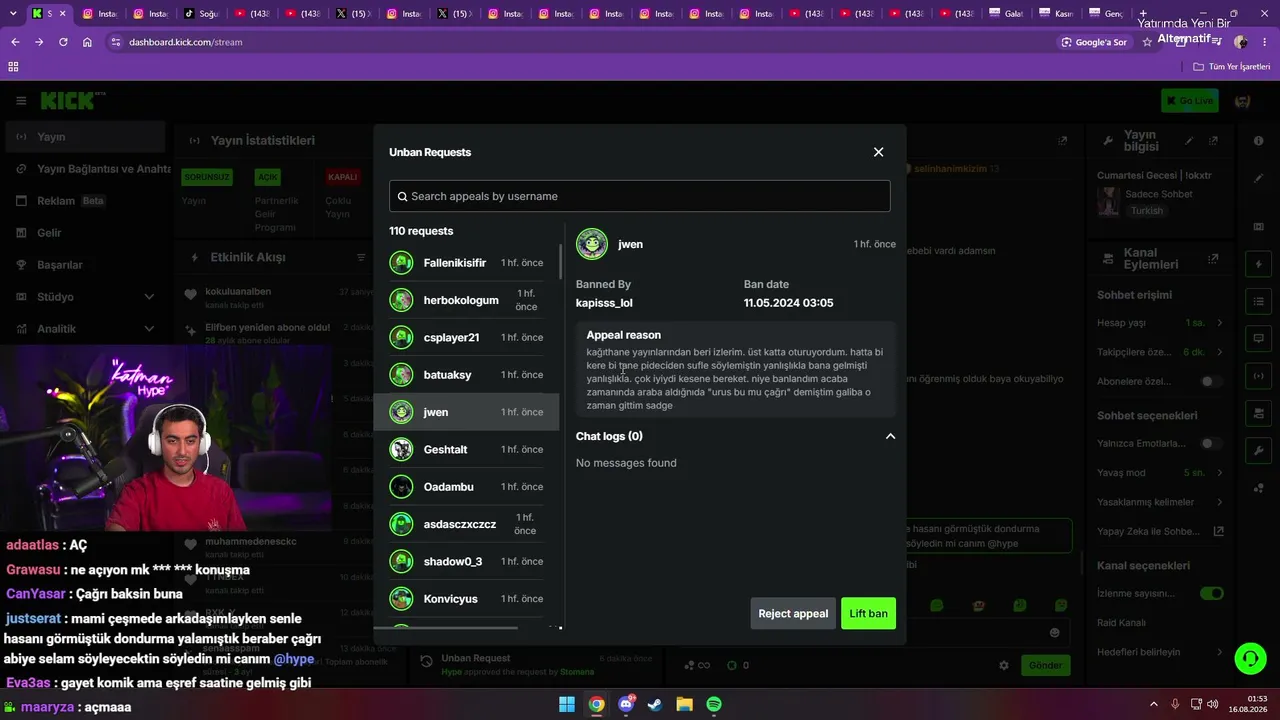Open the emoji picker in chat input
Screen dimensions: 1280x720
(x=1054, y=632)
